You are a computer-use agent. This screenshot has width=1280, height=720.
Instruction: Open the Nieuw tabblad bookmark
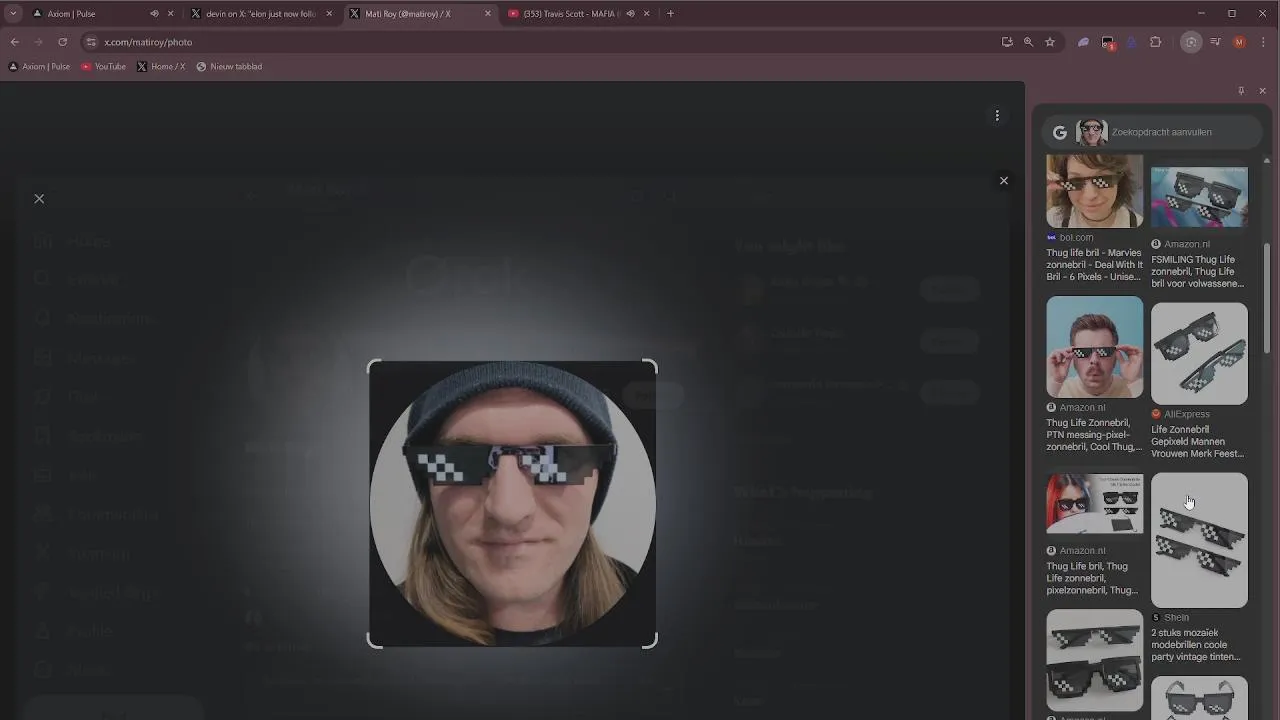[x=229, y=67]
